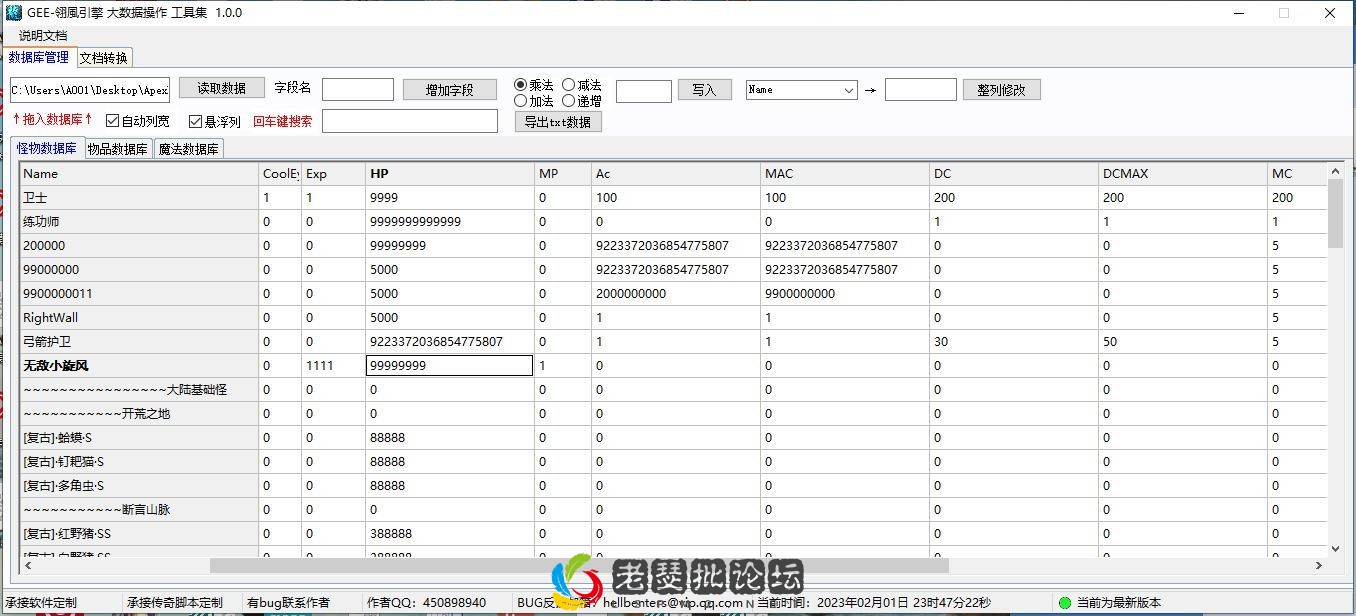
Task: Click the 回车键搜索 search input field
Action: point(409,121)
